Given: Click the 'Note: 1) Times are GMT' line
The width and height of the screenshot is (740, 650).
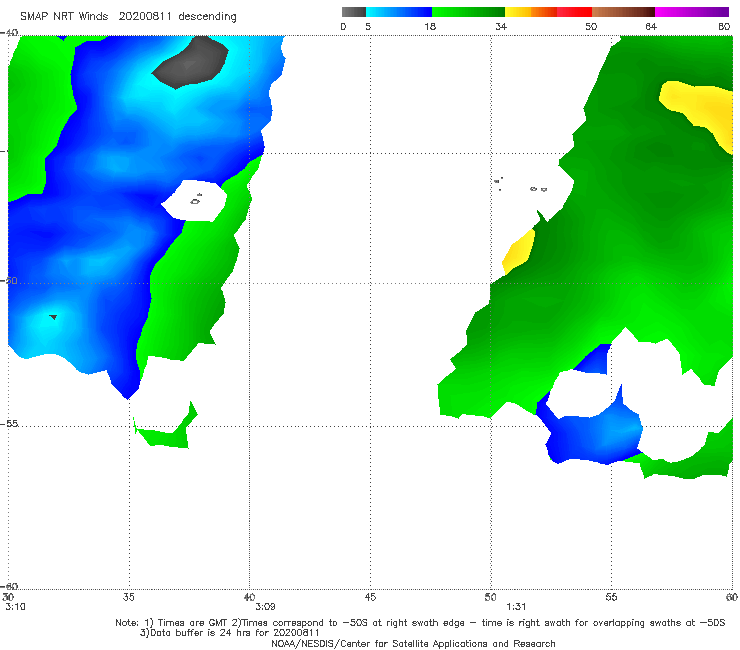Looking at the screenshot, I should [x=420, y=623].
